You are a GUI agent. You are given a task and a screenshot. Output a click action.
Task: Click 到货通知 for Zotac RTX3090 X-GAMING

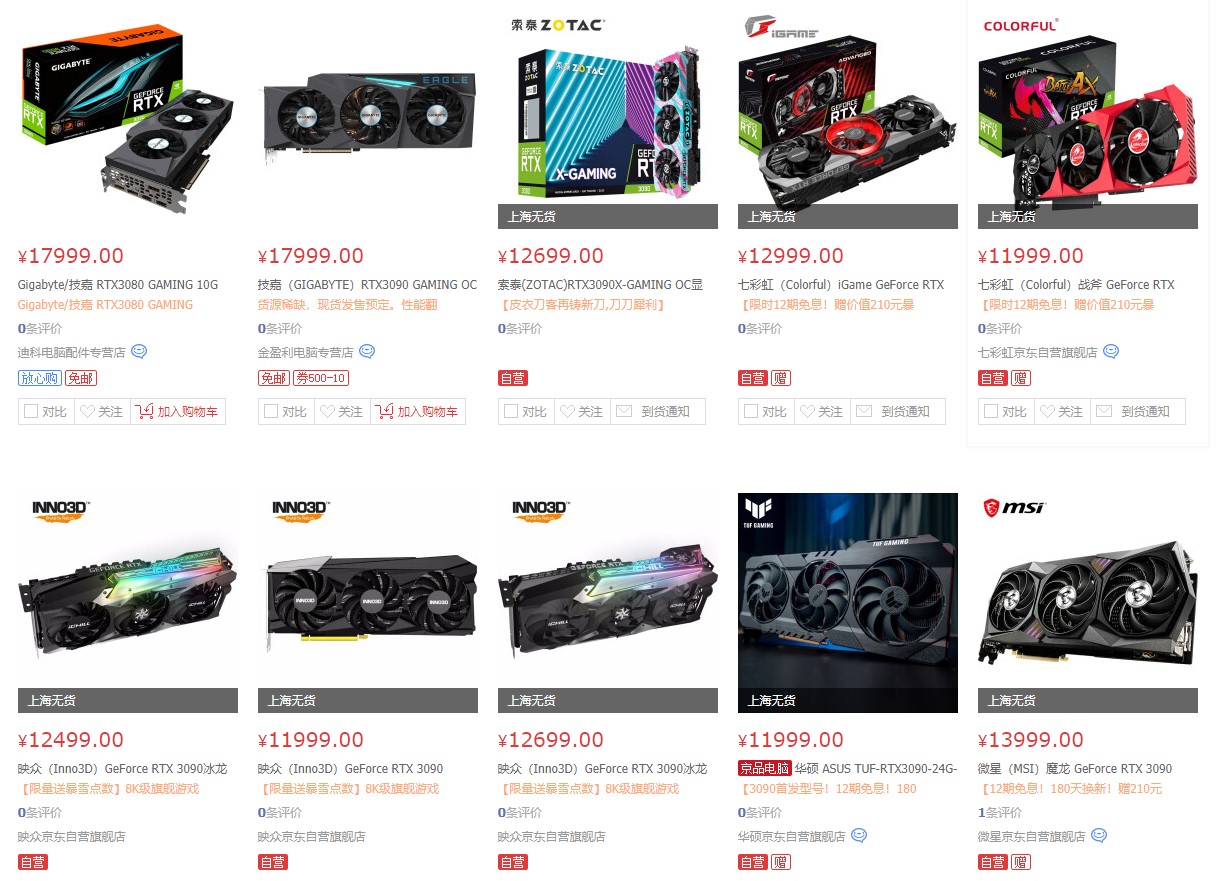(658, 412)
